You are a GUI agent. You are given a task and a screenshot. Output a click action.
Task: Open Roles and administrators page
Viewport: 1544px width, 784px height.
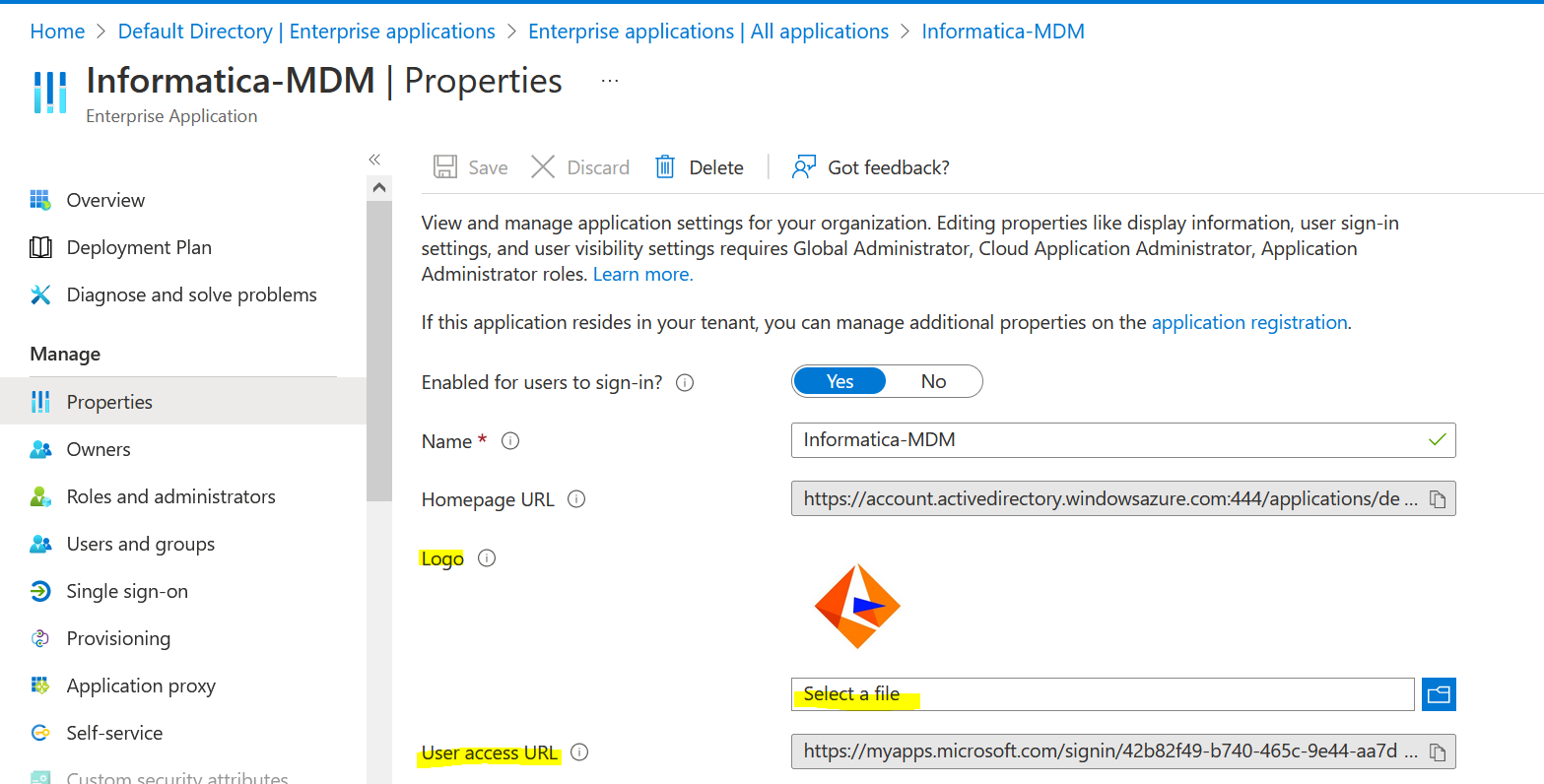point(171,496)
